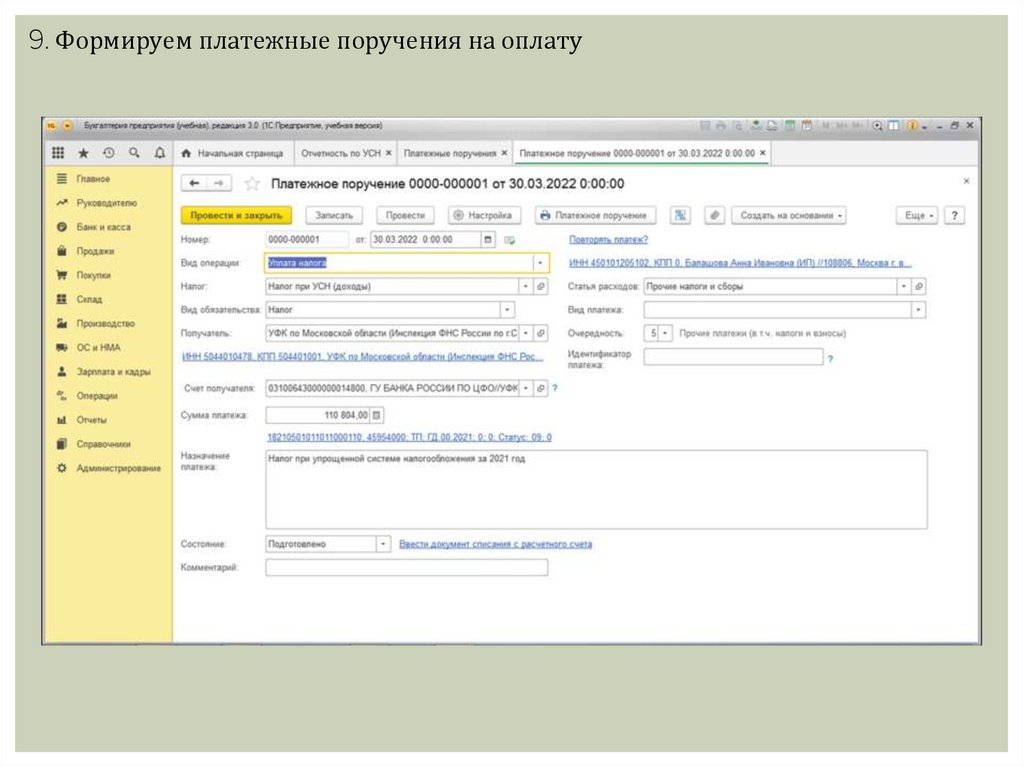Click the paperclip attachments icon

coord(714,215)
